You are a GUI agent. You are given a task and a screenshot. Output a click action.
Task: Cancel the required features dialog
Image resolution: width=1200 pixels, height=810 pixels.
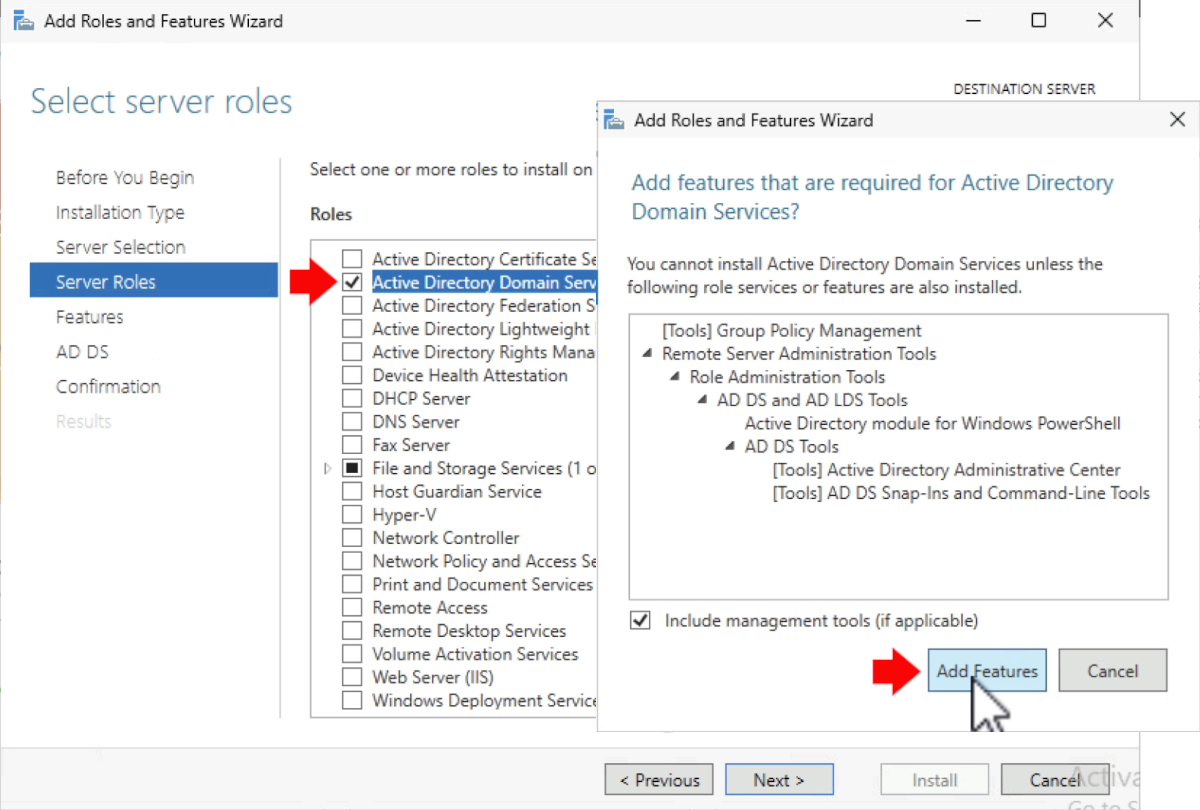click(1112, 670)
